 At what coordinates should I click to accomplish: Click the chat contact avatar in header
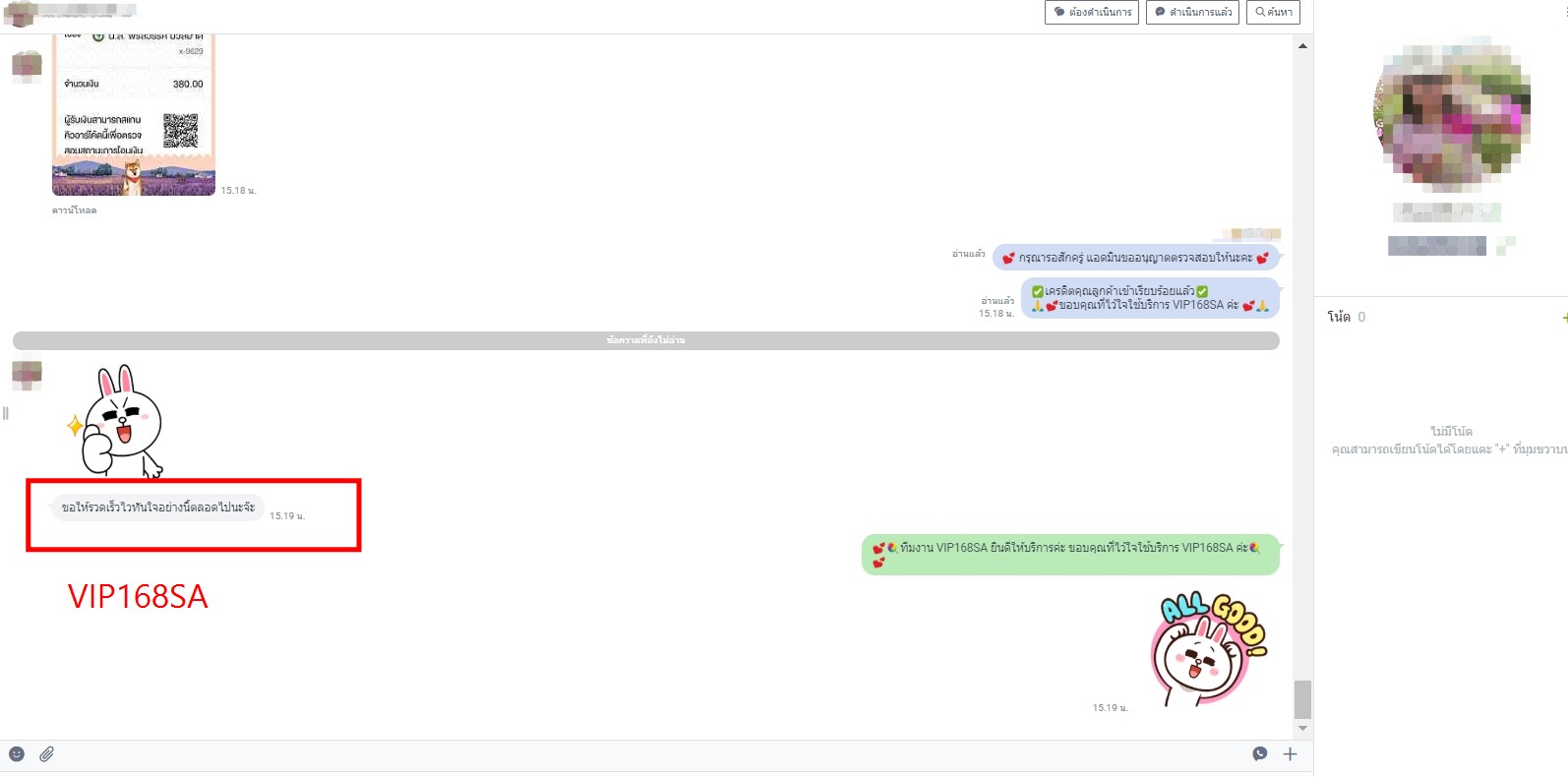(x=20, y=14)
